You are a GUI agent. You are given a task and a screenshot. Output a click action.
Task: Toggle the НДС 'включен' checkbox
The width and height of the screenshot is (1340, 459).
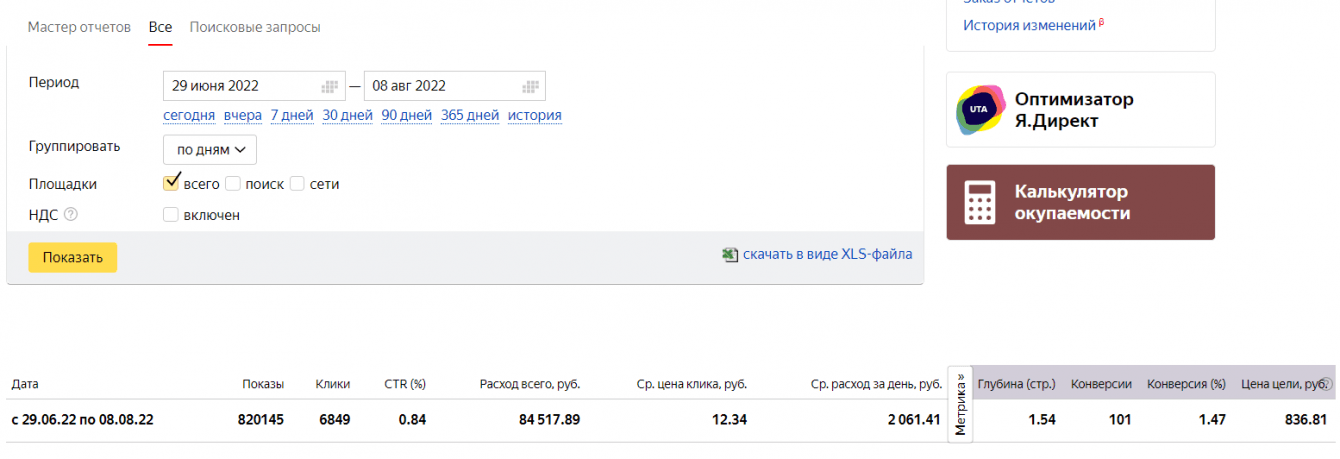pyautogui.click(x=171, y=215)
